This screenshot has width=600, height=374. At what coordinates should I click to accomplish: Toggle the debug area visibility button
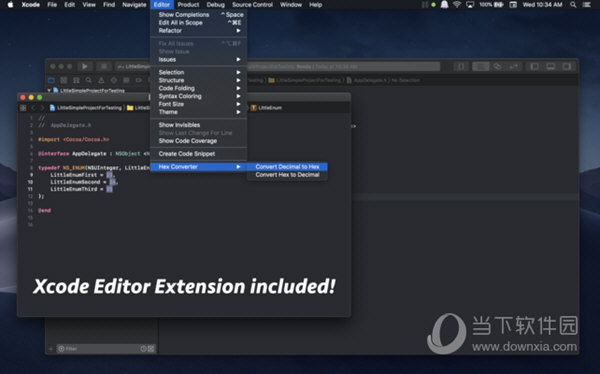point(551,67)
